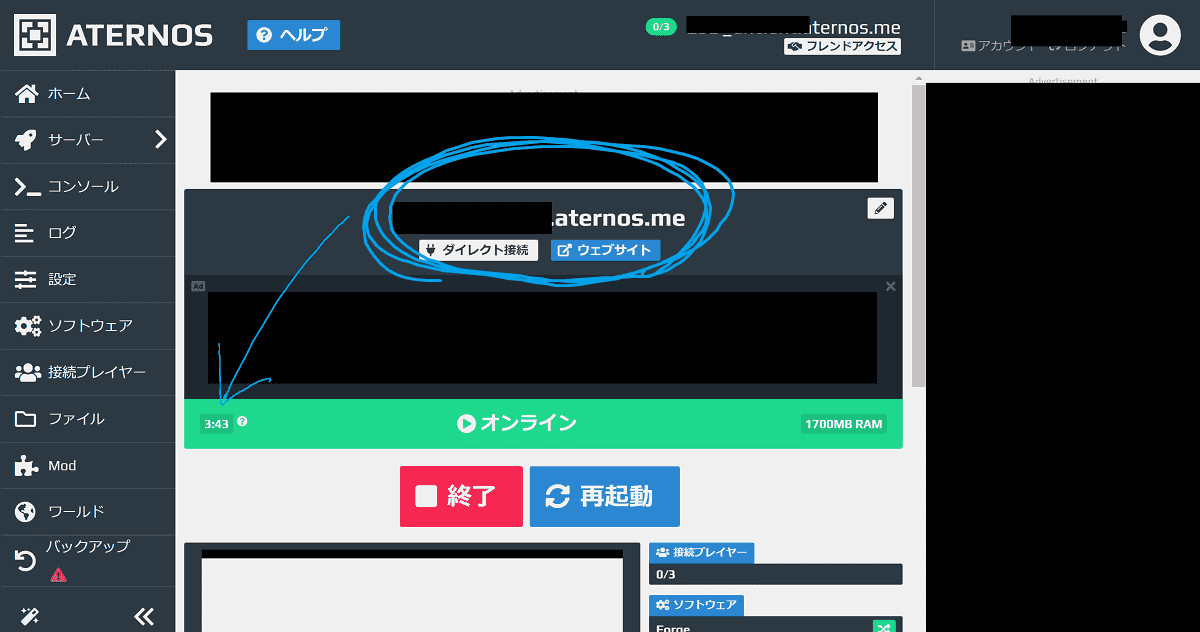Click the 3:43 countdown timer
This screenshot has height=632, width=1200.
tap(216, 424)
